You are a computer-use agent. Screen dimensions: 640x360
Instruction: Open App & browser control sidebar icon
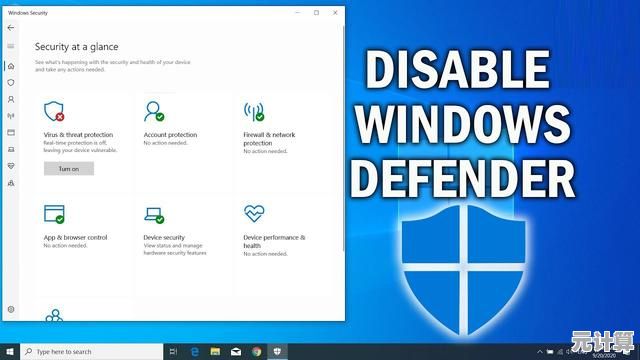click(11, 133)
